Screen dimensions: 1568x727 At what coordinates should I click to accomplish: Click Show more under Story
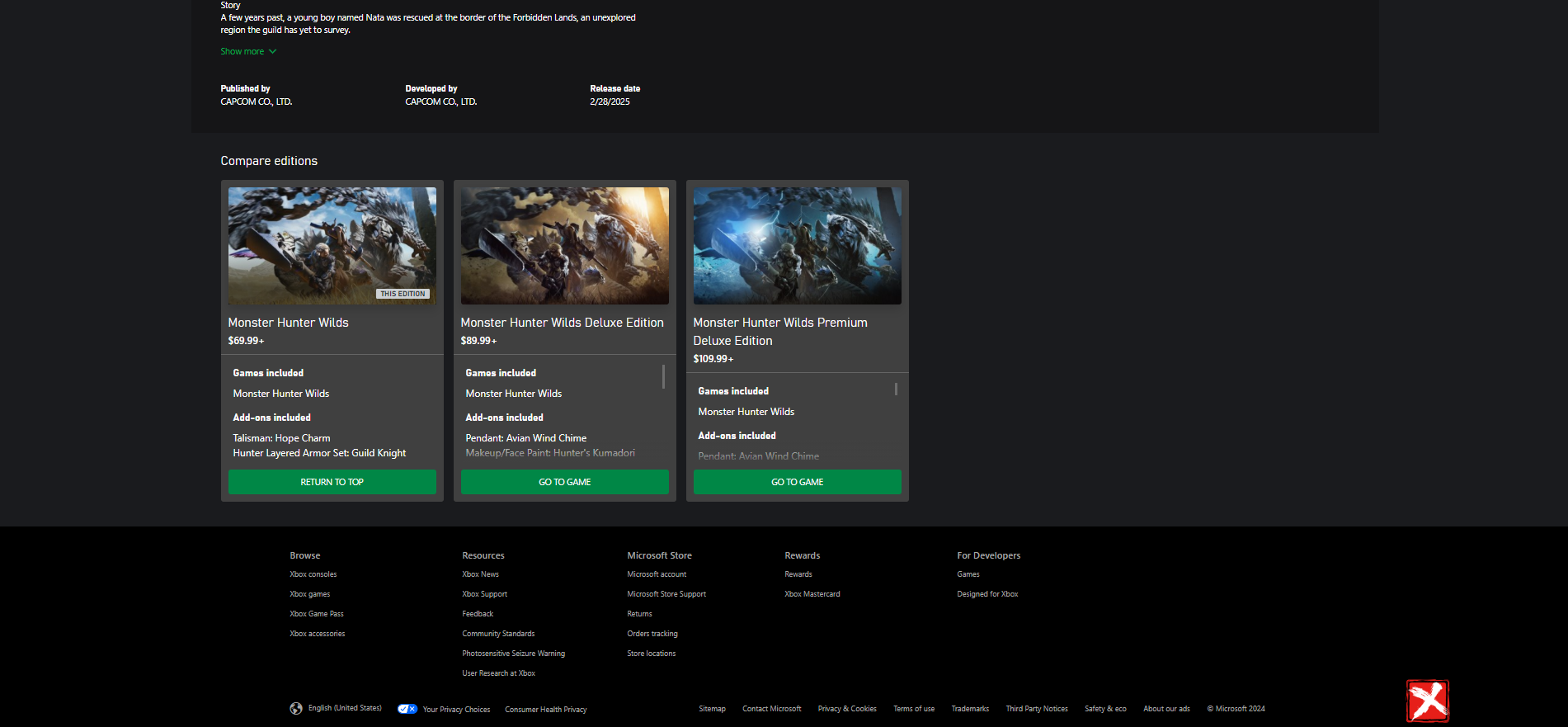click(x=248, y=51)
